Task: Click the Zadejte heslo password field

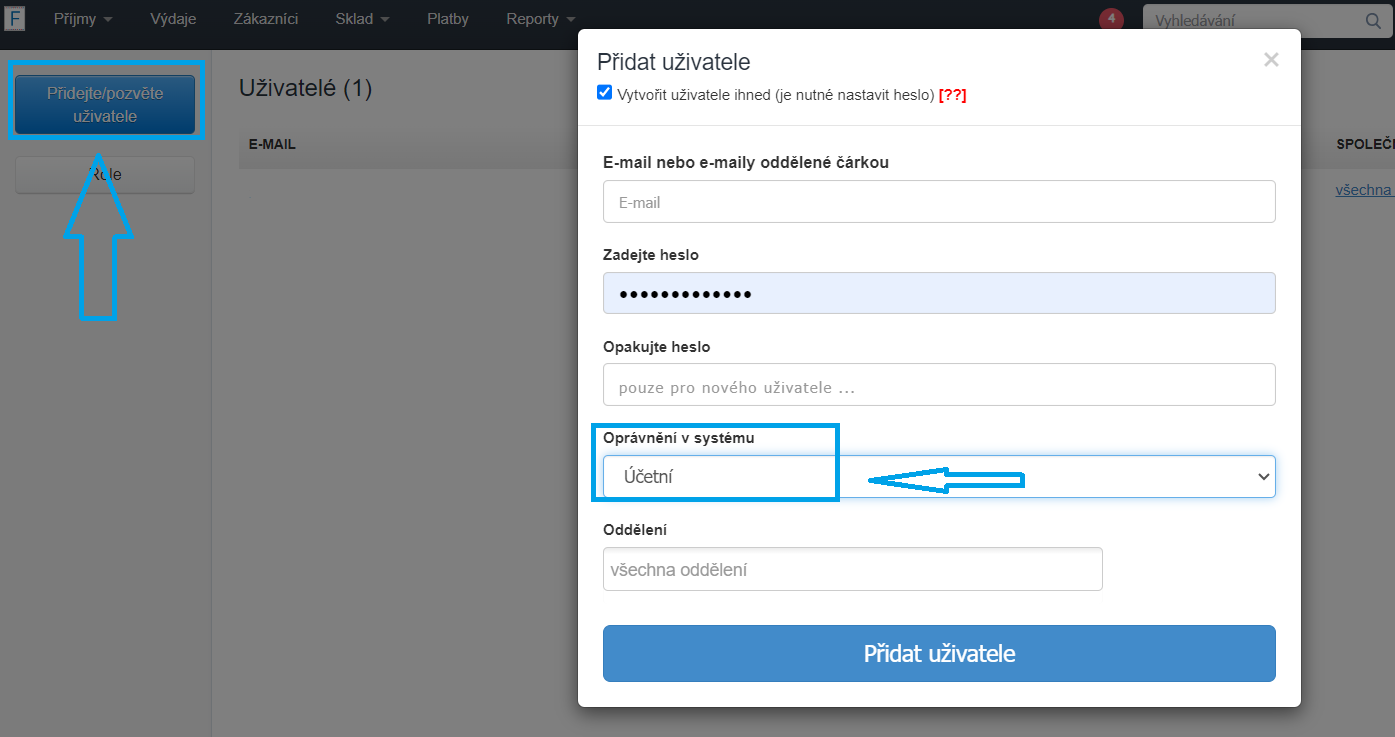Action: pos(939,294)
